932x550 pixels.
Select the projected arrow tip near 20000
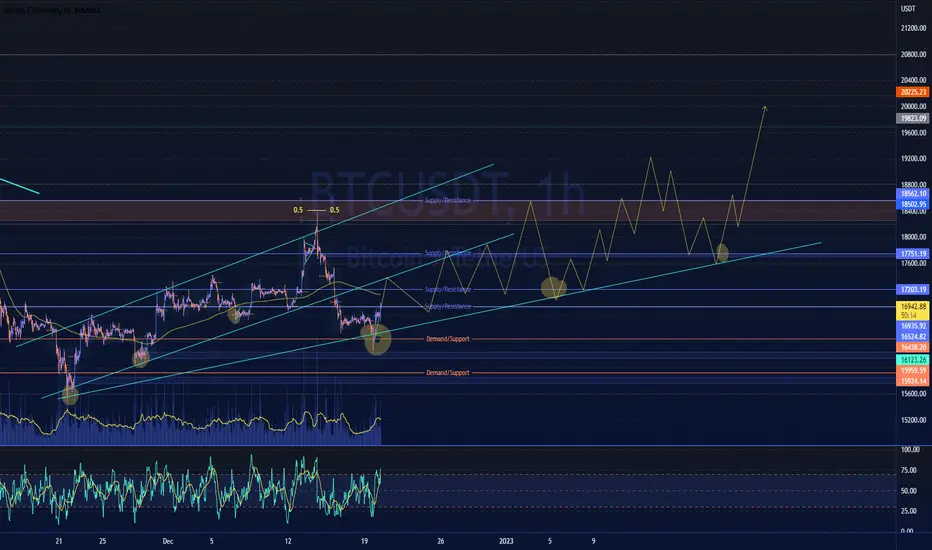(x=765, y=108)
